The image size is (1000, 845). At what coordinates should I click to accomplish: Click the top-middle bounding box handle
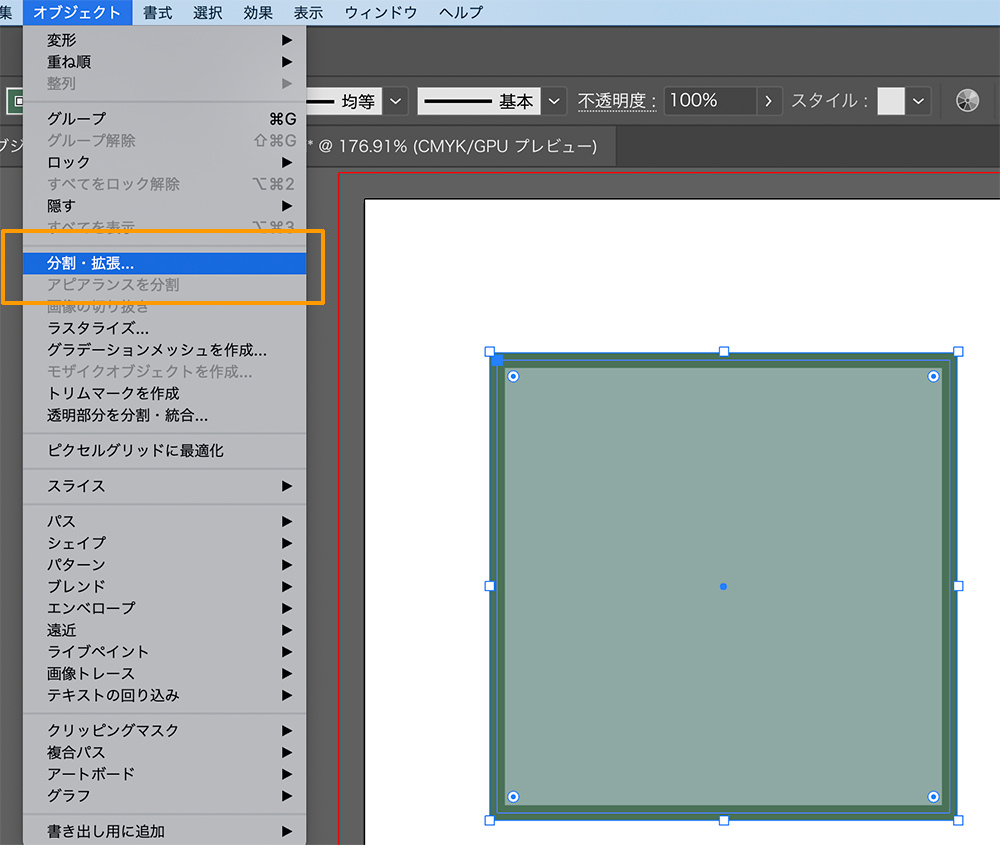point(723,352)
